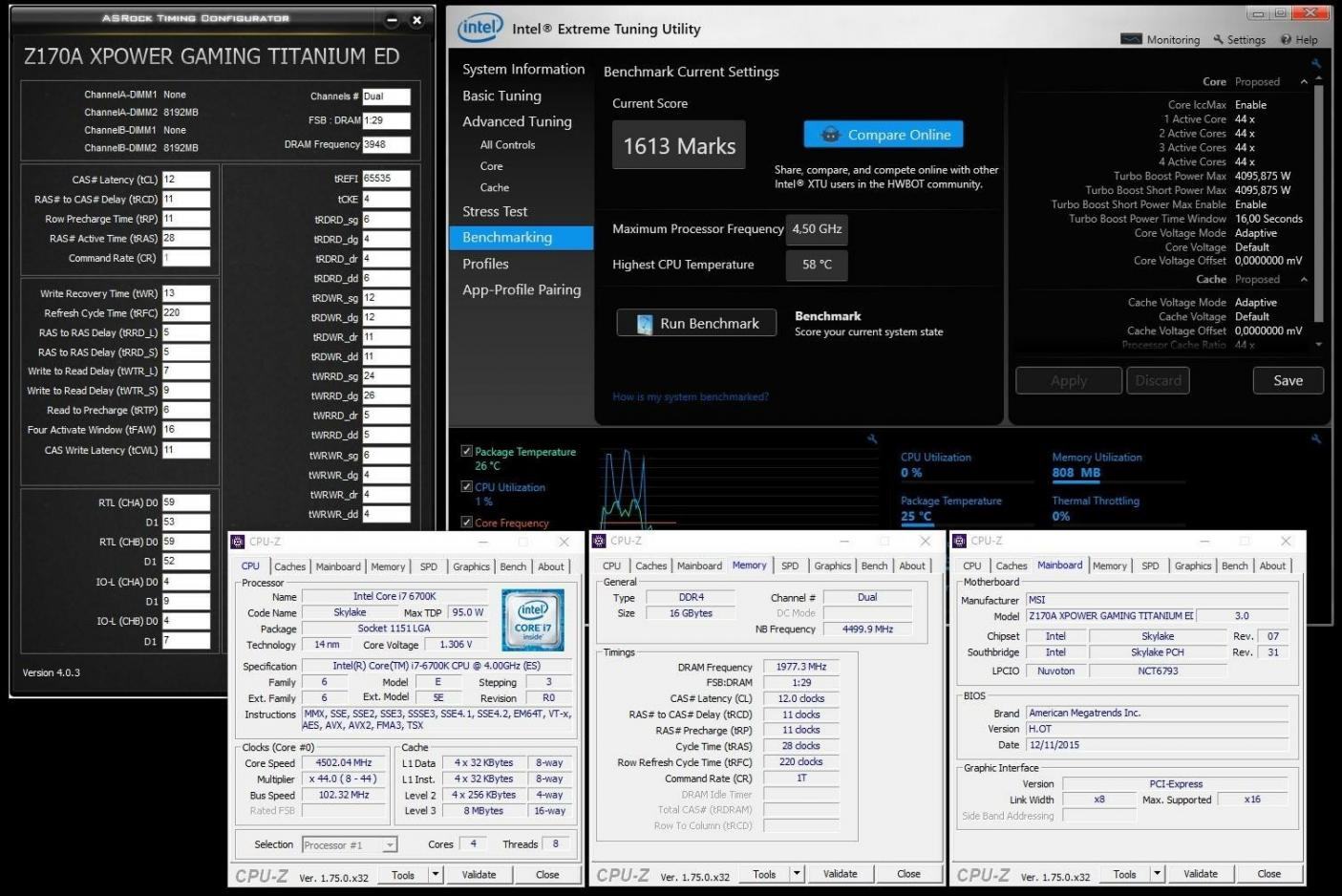The height and width of the screenshot is (896, 1342).
Task: Open 'How is my system benchmarked?' link
Action: pyautogui.click(x=691, y=396)
